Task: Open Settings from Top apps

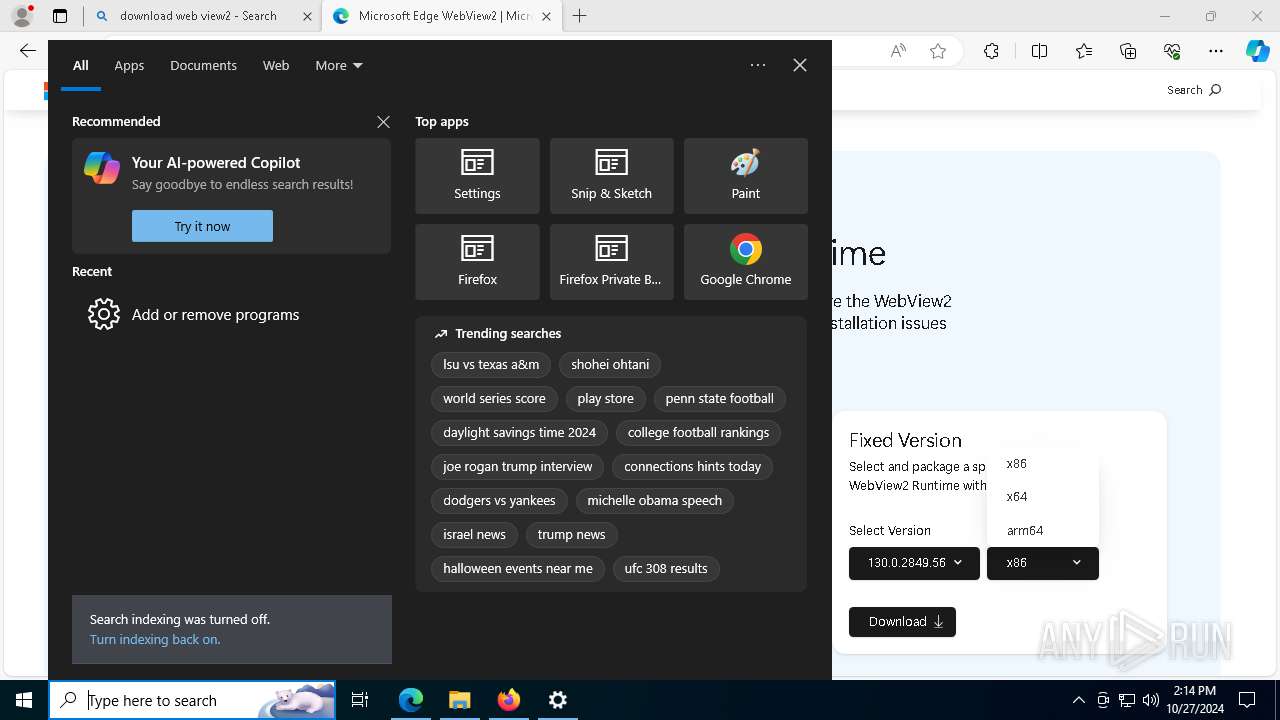Action: tap(477, 176)
